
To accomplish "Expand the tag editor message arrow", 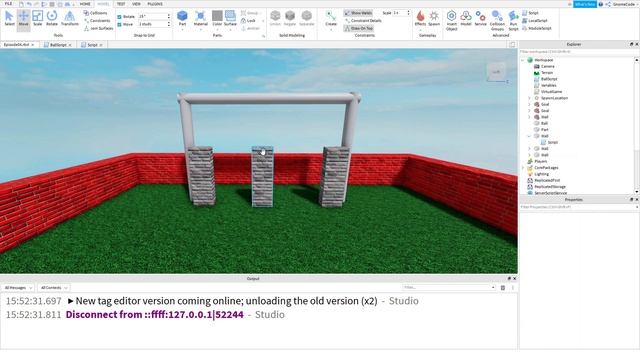I will click(70, 301).
